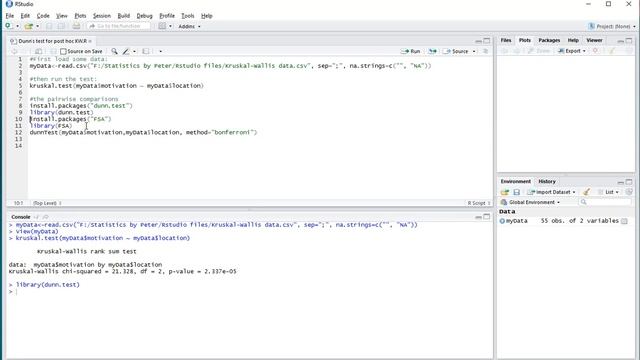Click the load workspace icon in Environment pane

tap(504, 192)
